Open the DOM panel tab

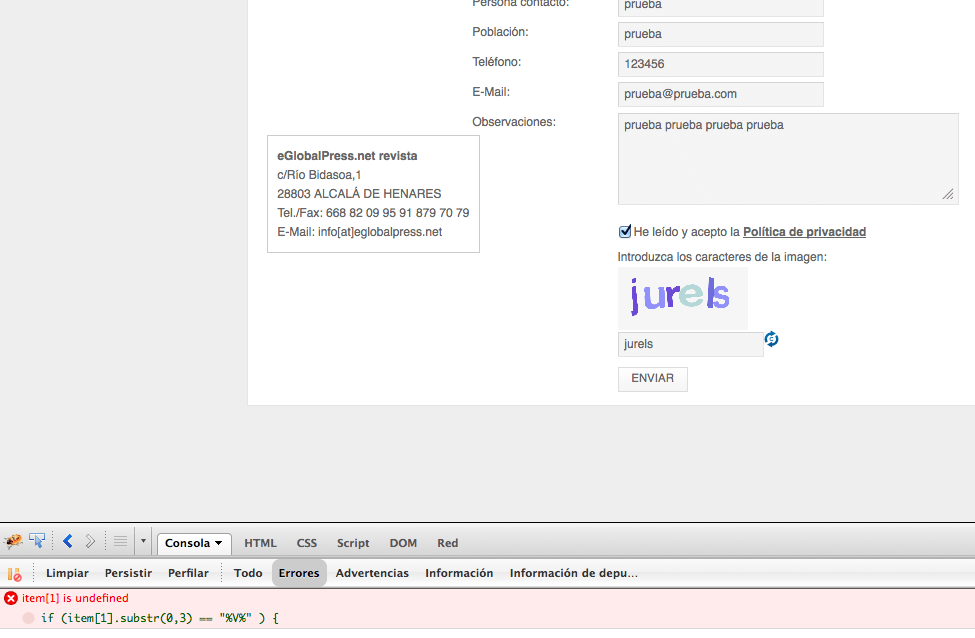[x=403, y=543]
